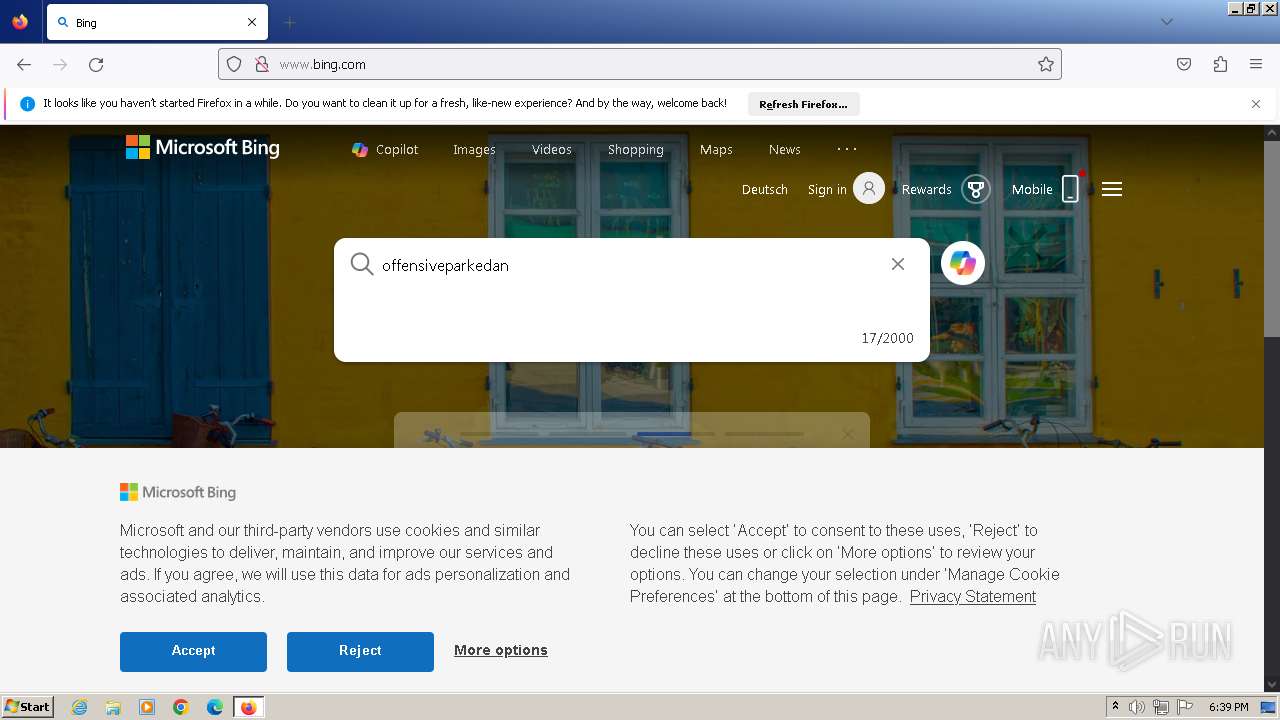Open the Mobile phone icon
This screenshot has width=1280, height=720.
1070,189
